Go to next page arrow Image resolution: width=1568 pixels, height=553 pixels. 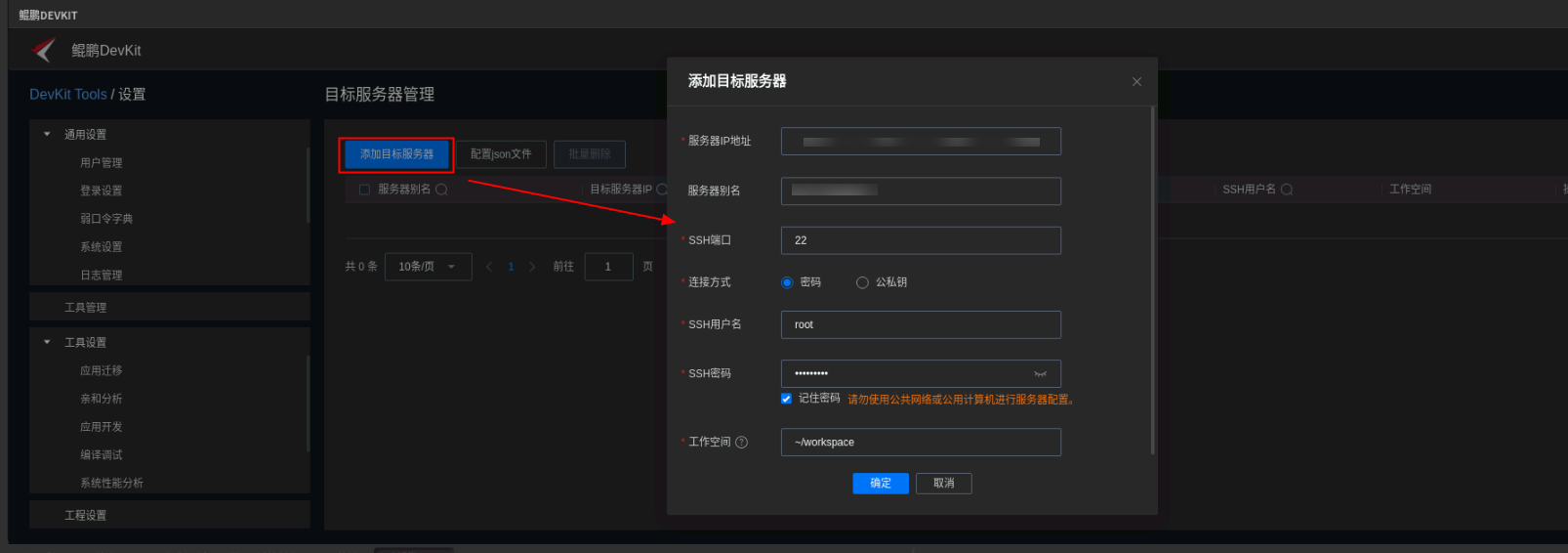(532, 267)
